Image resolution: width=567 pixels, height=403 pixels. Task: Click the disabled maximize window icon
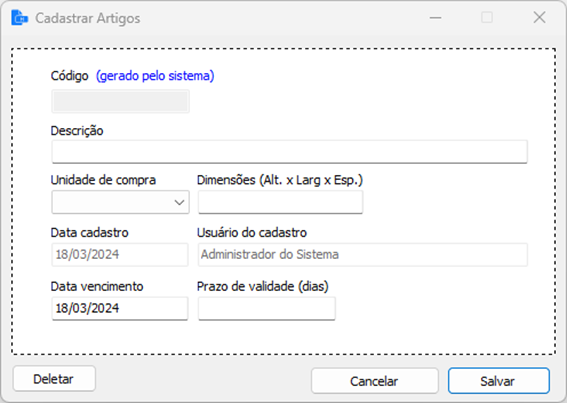pyautogui.click(x=487, y=17)
